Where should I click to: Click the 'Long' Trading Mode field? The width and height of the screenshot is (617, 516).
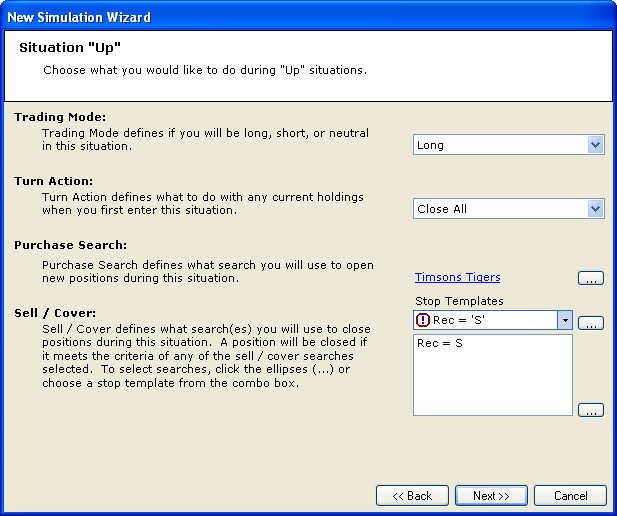coord(500,145)
